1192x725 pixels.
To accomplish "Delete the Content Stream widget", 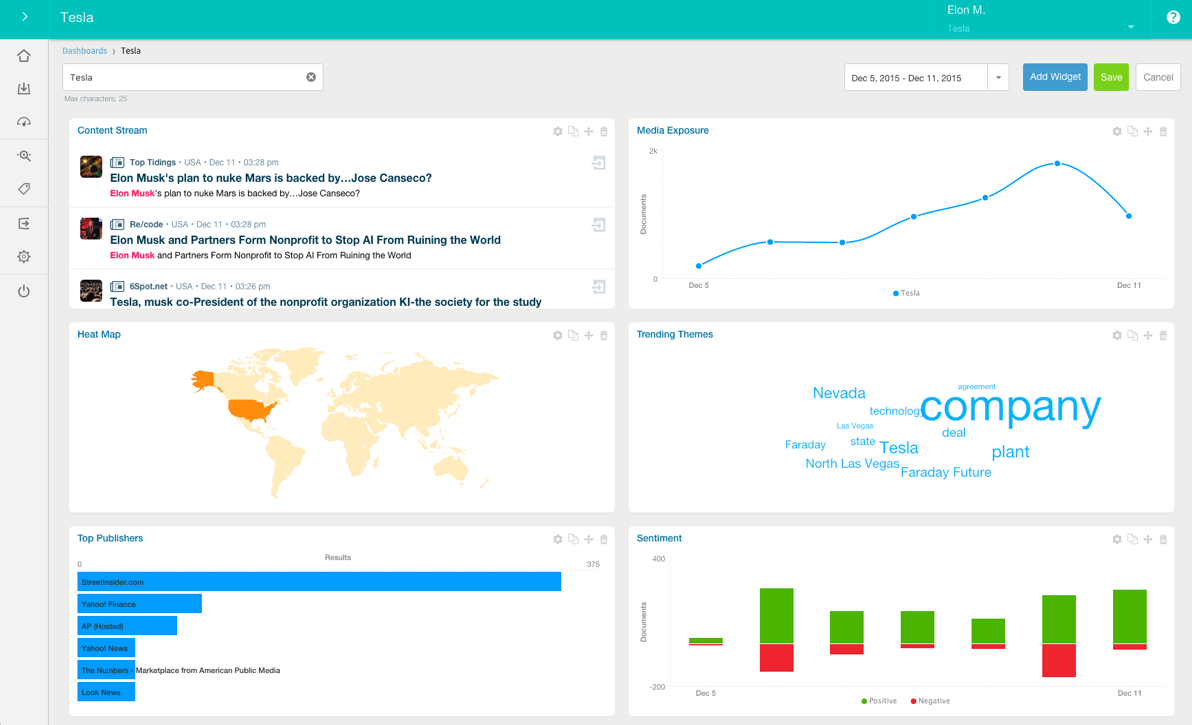I will 604,131.
